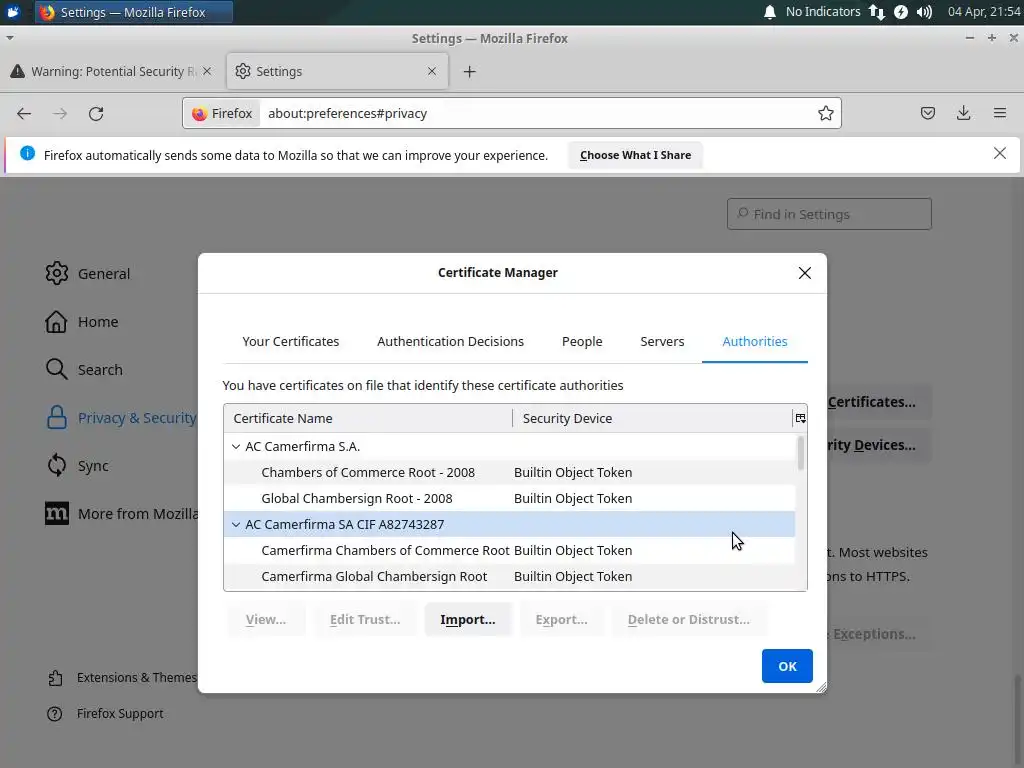Image resolution: width=1024 pixels, height=768 pixels.
Task: Click the Settings — Mozilla Firefox taskbar button
Action: pos(134,12)
